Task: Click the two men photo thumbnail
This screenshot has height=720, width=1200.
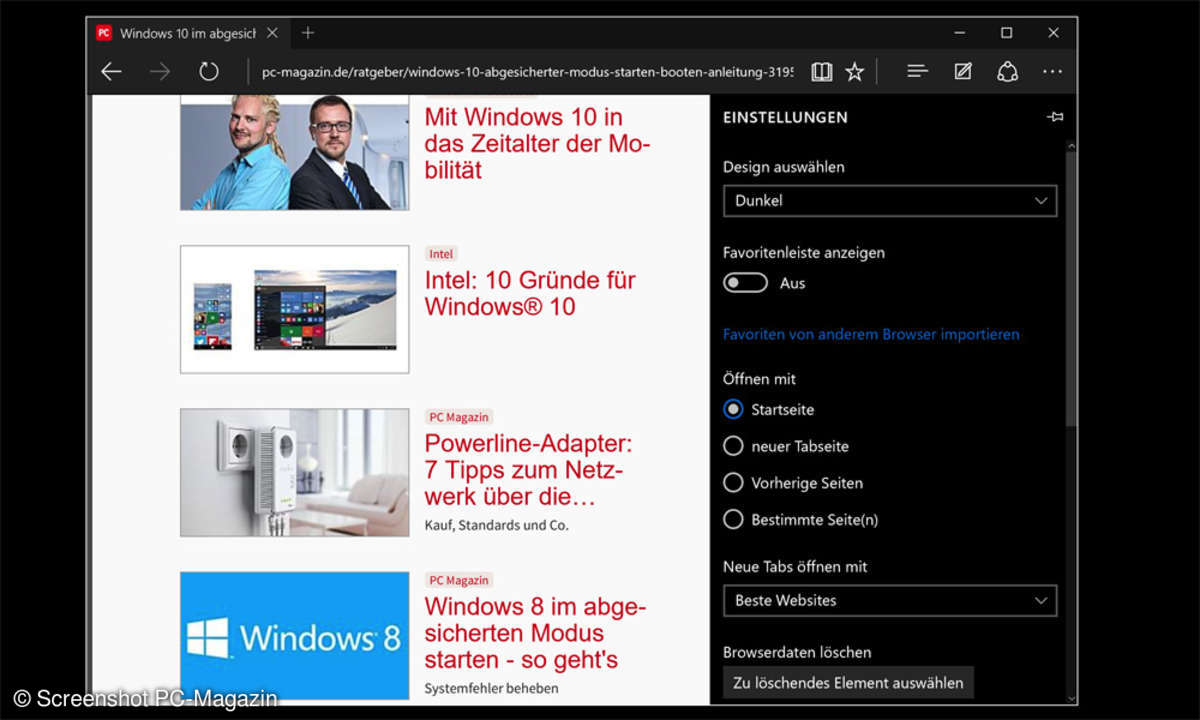Action: (x=295, y=152)
